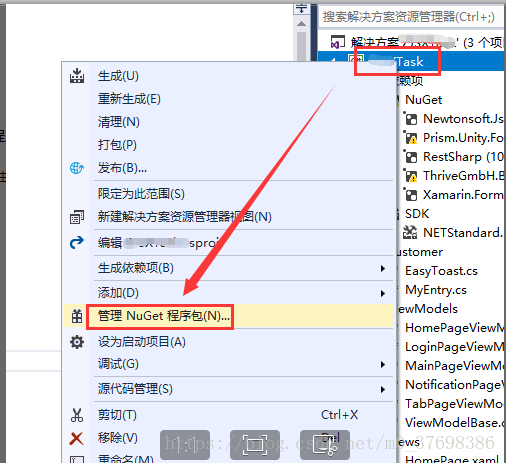Expand the 添加(D) submenu arrow
The height and width of the screenshot is (463, 506).
[x=383, y=293]
